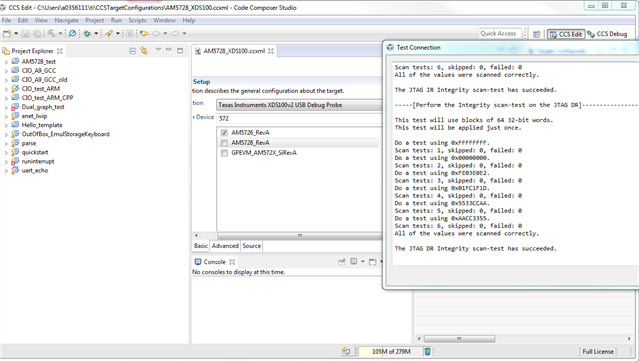
Task: Close the AM5728_XDS100.ccxml editor tab
Action: pyautogui.click(x=271, y=51)
